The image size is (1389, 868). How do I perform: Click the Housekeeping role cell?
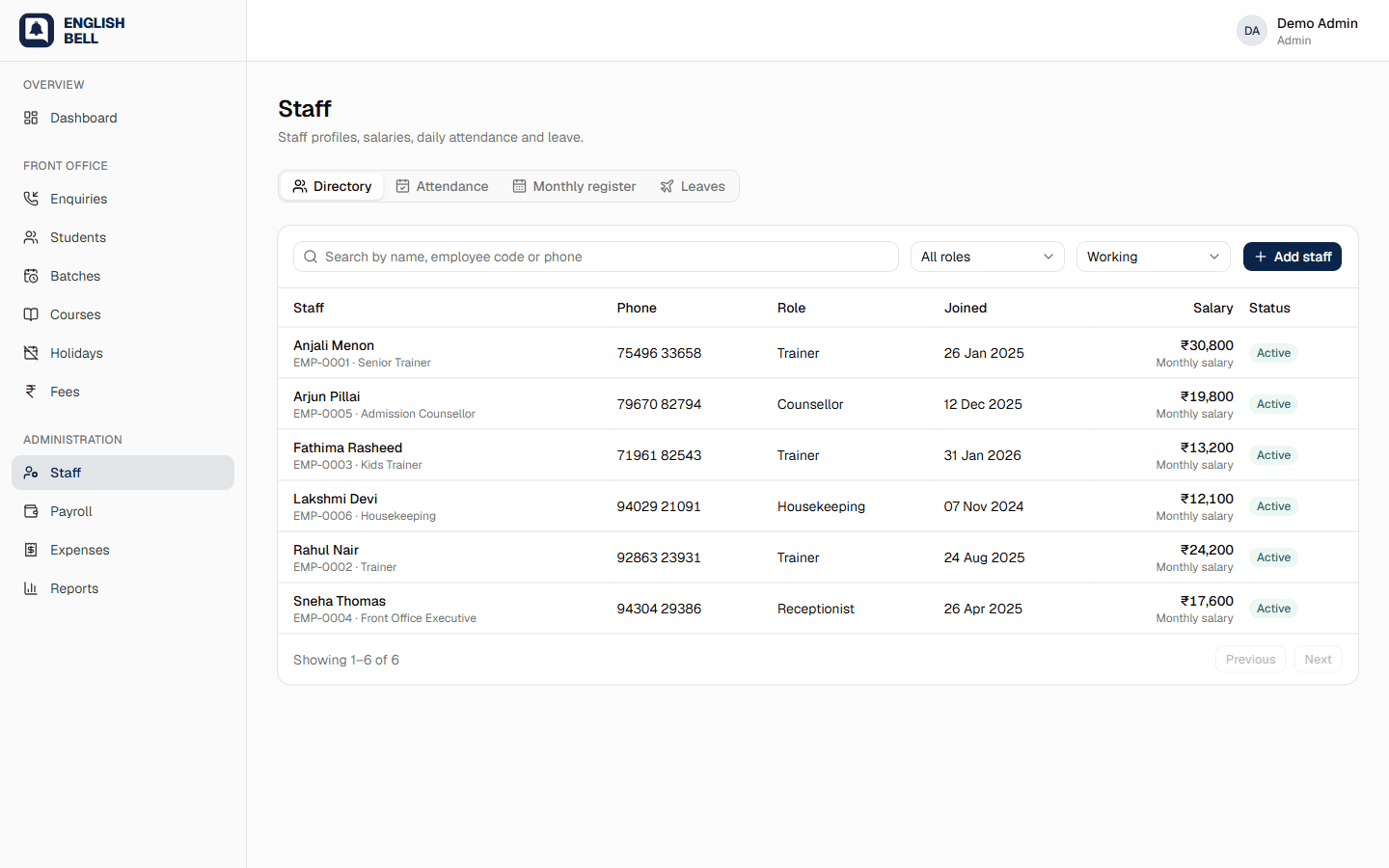[x=821, y=506]
